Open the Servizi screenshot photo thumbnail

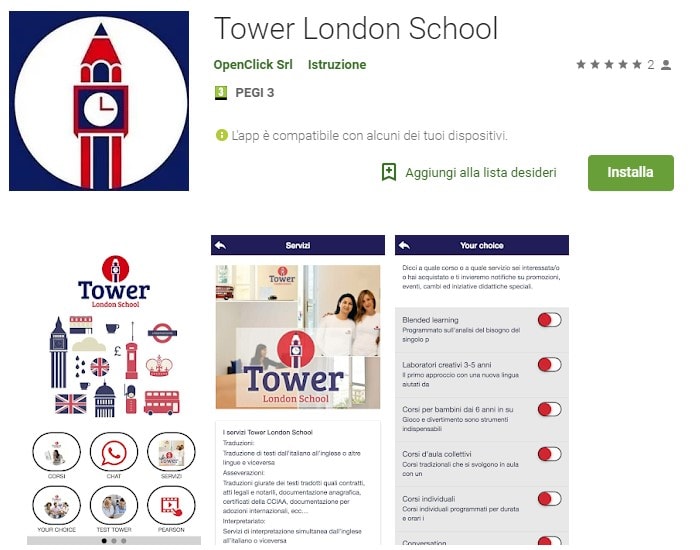point(298,337)
